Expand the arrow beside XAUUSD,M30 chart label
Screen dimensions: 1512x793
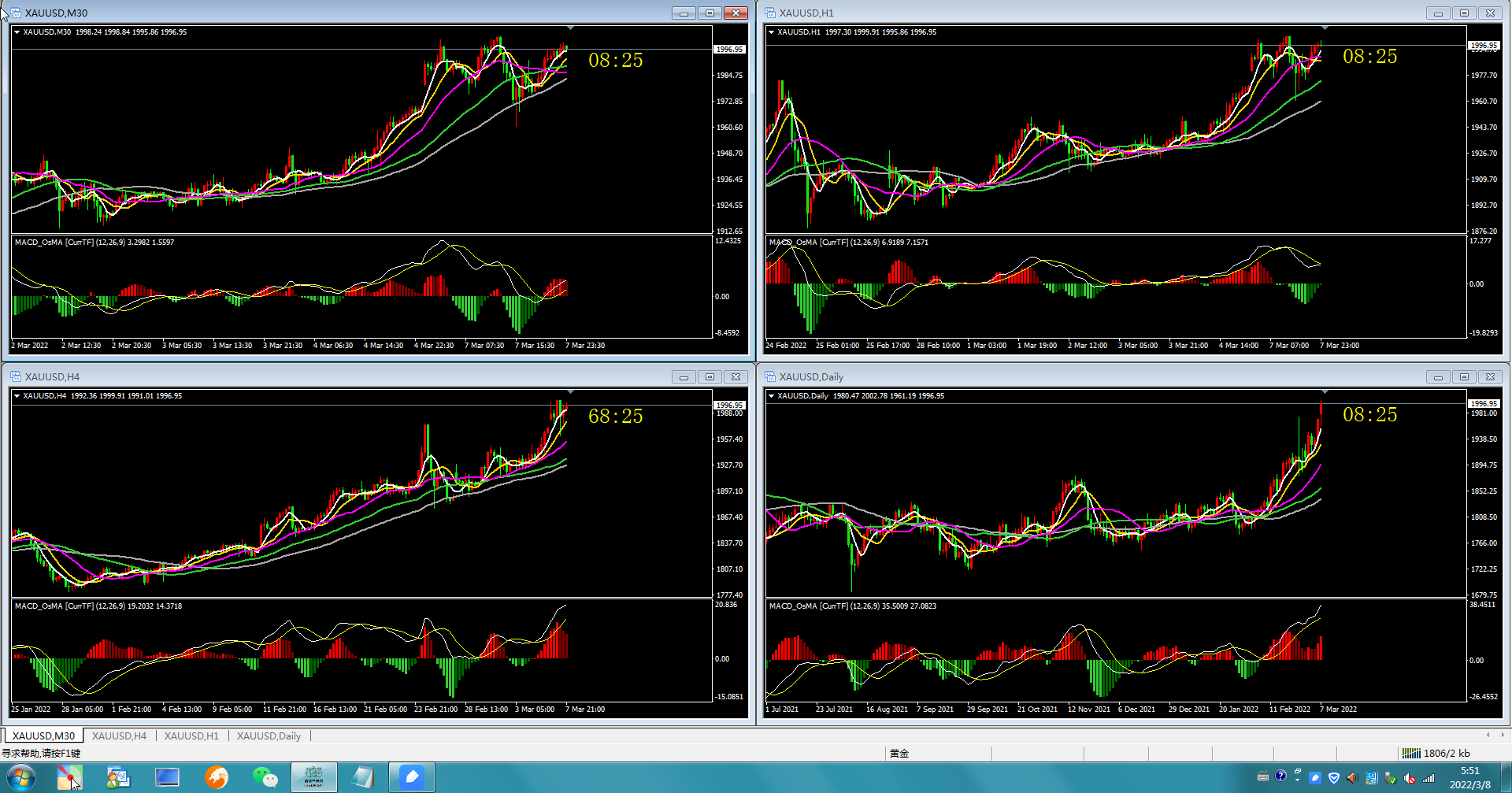(x=17, y=32)
